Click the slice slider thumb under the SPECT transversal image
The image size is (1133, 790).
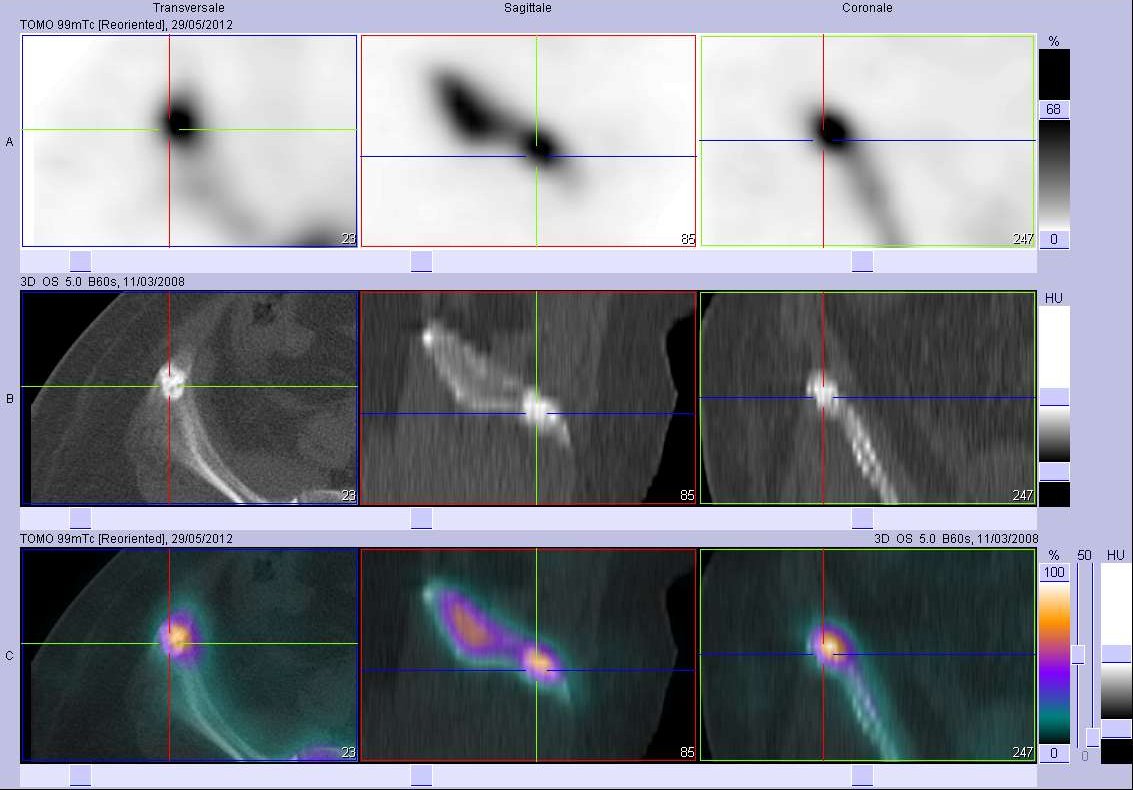(x=80, y=262)
